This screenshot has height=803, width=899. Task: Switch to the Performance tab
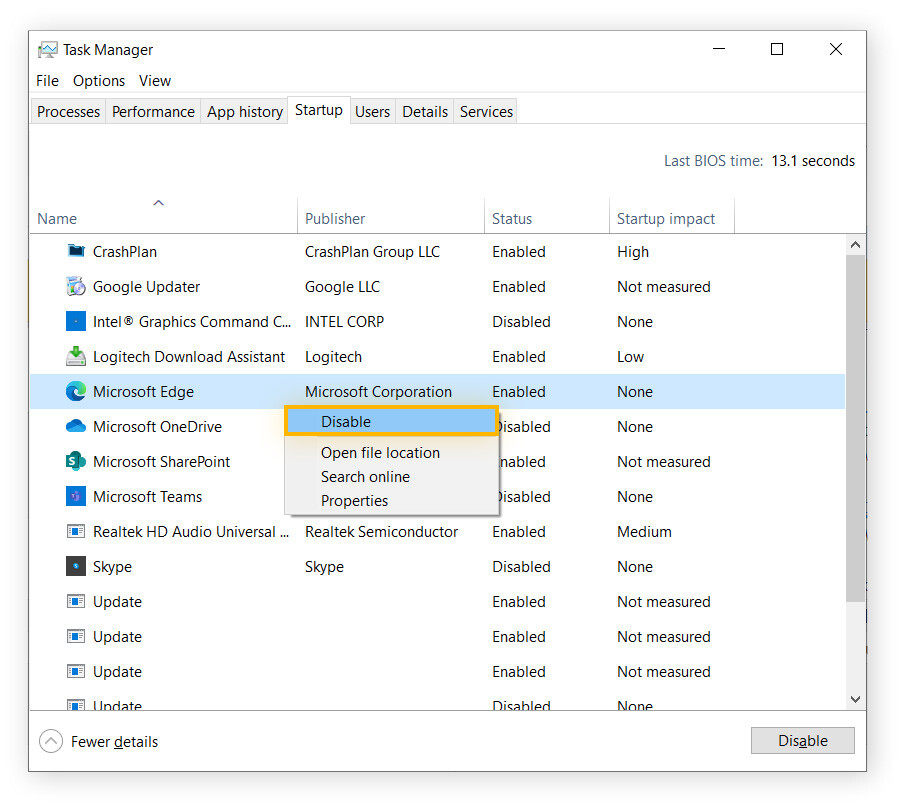152,111
